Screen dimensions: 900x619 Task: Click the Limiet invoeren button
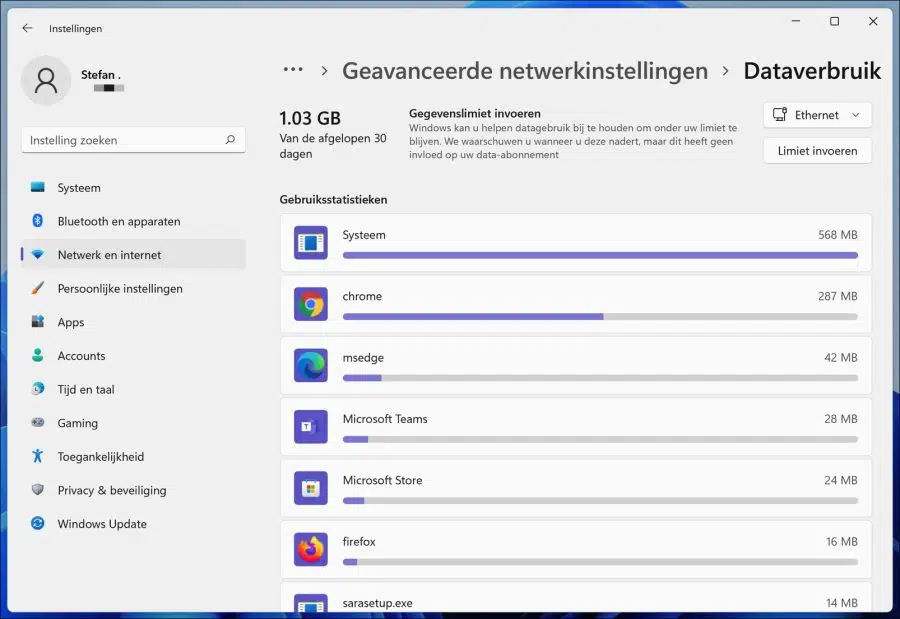(x=817, y=151)
